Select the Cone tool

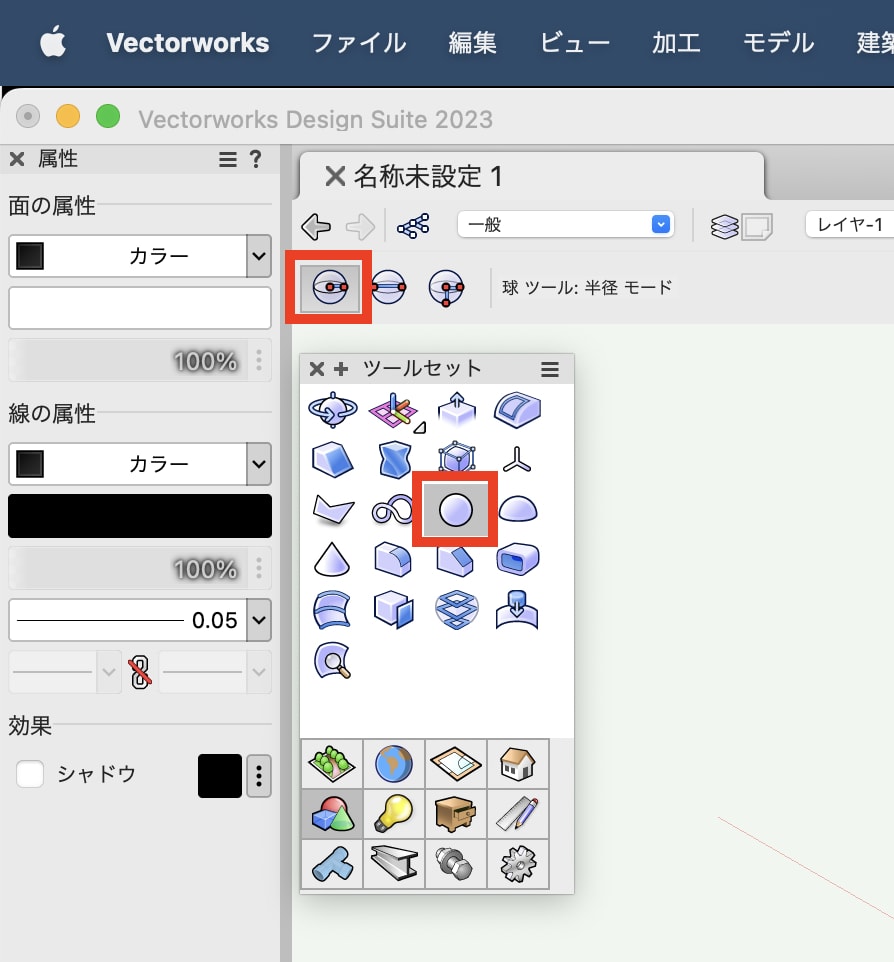(333, 559)
